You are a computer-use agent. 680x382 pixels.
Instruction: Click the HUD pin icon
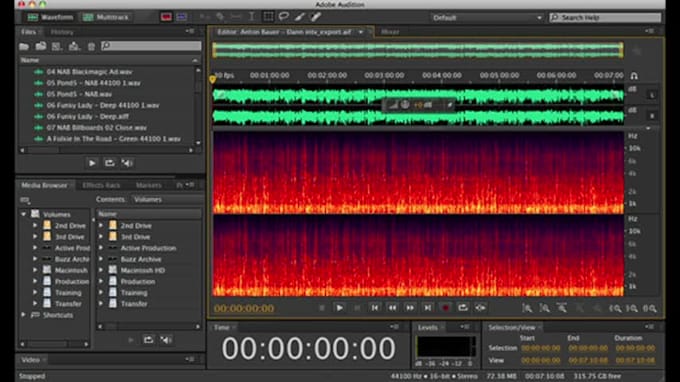449,104
